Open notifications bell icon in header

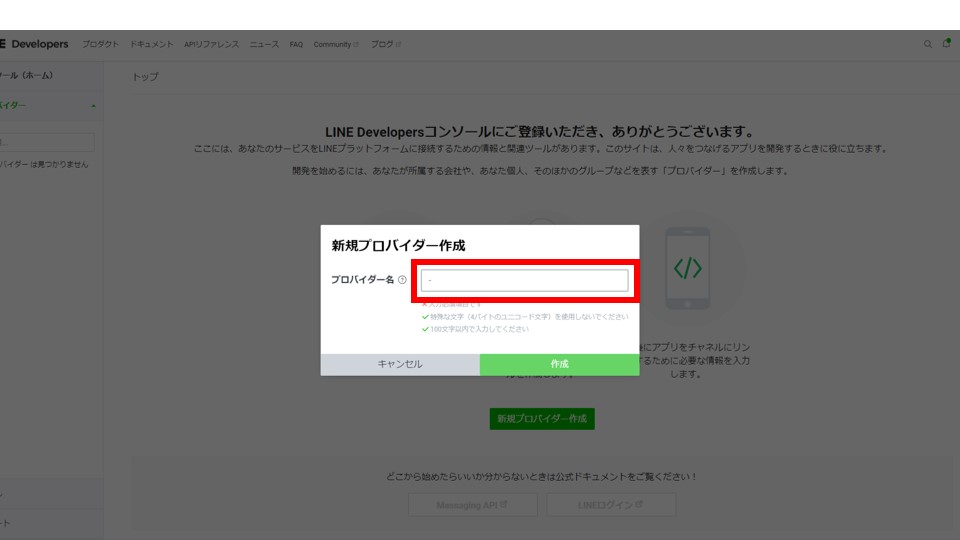(x=946, y=44)
